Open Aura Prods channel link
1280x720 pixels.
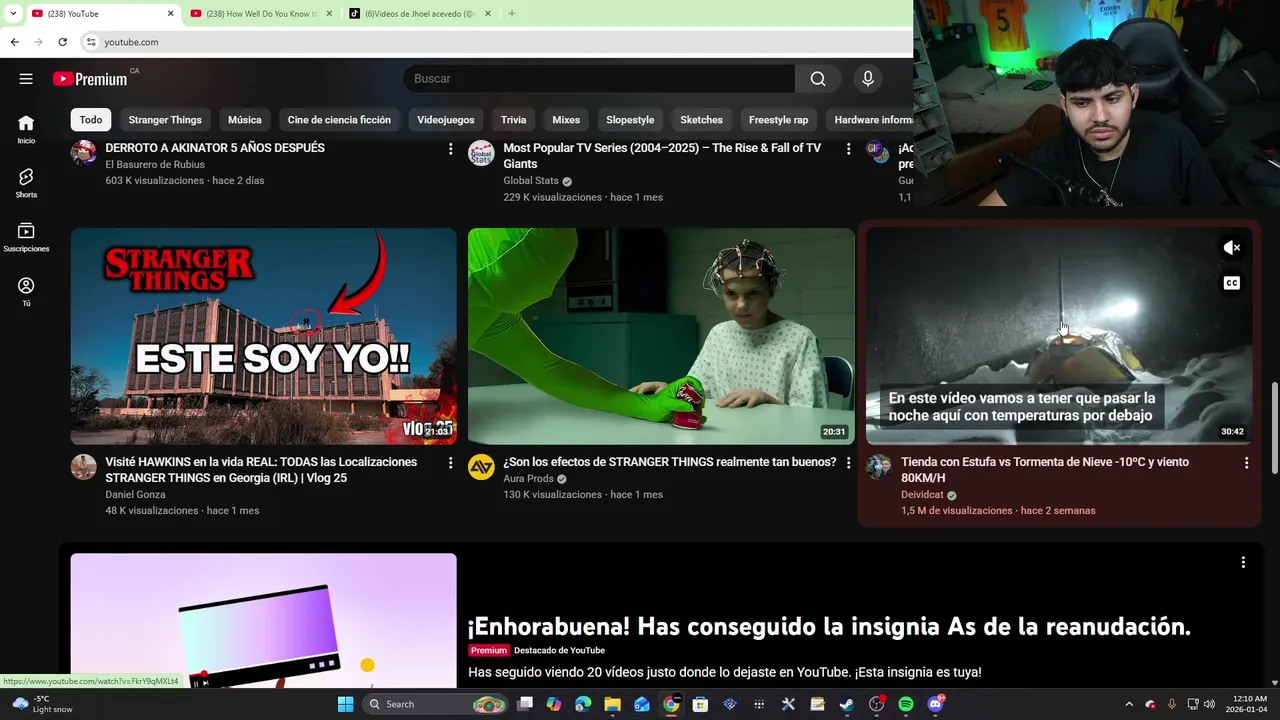click(528, 479)
